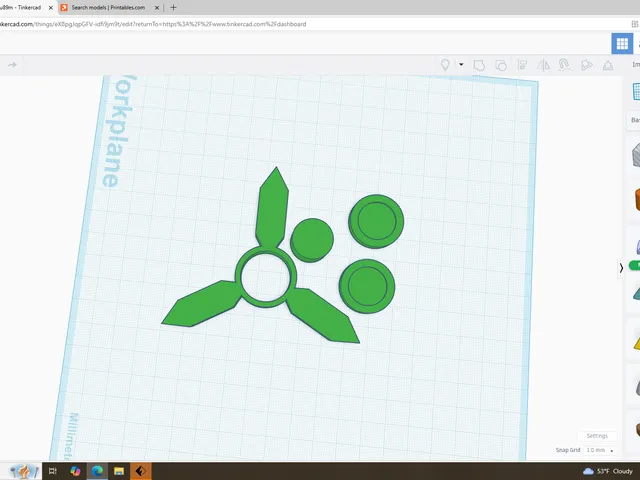Open the blue 3D design grid view button
Image resolution: width=640 pixels, height=480 pixels.
click(622, 43)
